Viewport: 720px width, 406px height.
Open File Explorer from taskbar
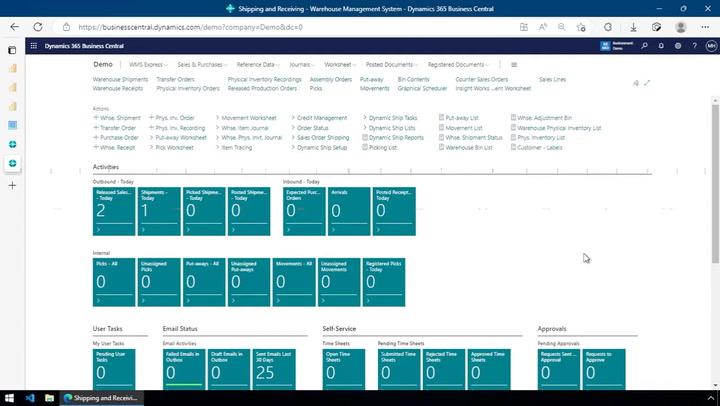pos(50,398)
